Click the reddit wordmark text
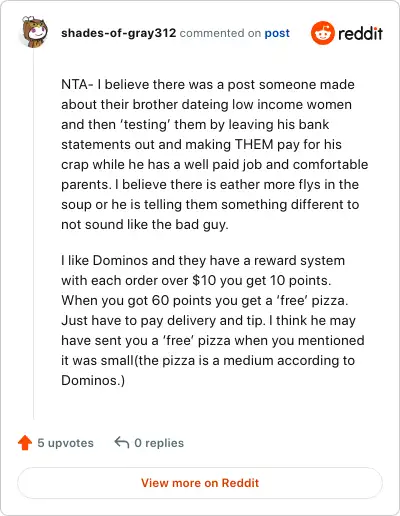Viewport: 400px width, 516px height. coord(360,33)
